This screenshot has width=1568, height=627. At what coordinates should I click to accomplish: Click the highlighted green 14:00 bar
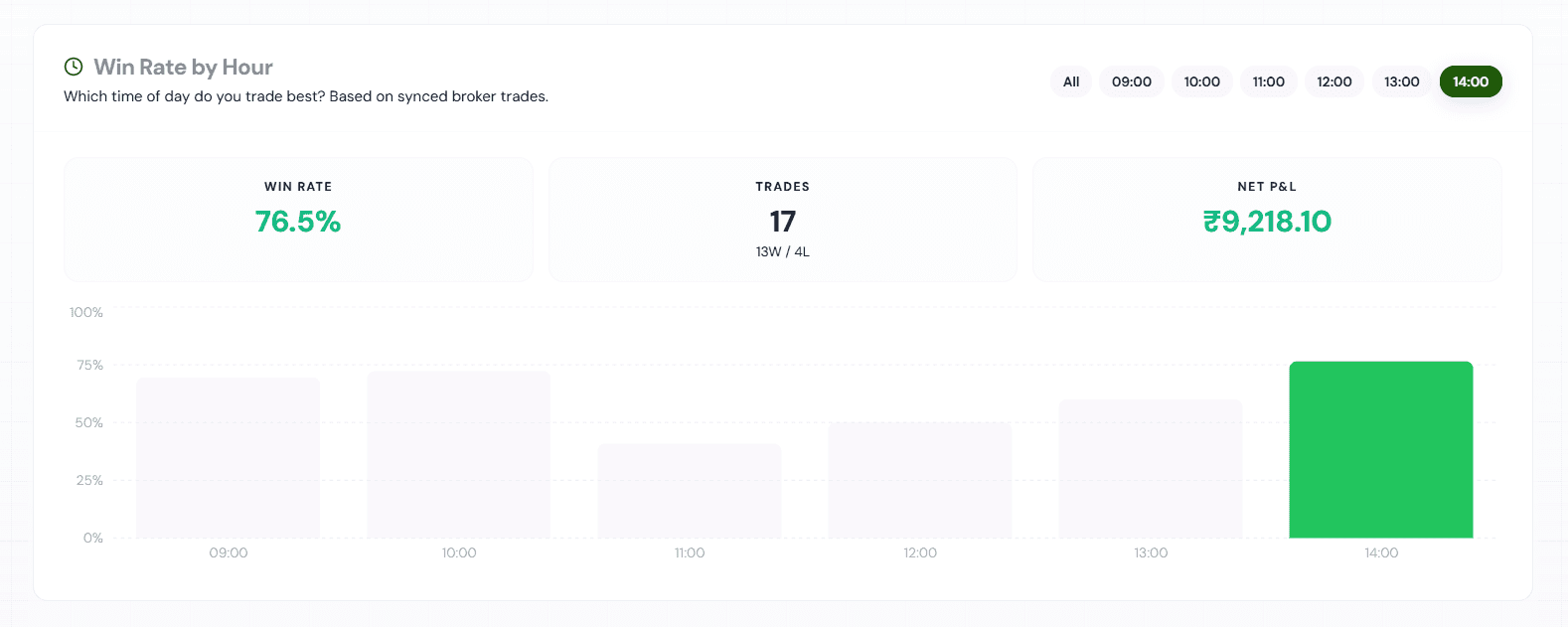[1381, 450]
